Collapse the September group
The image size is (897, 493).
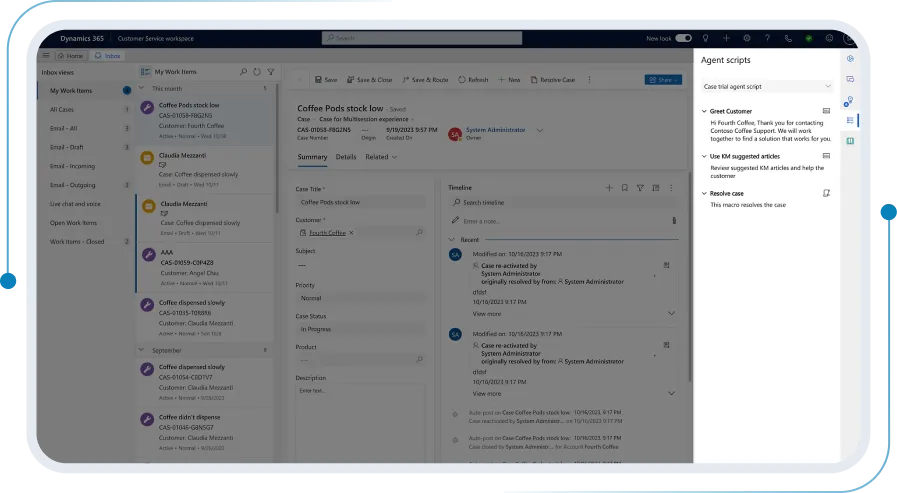[141, 349]
